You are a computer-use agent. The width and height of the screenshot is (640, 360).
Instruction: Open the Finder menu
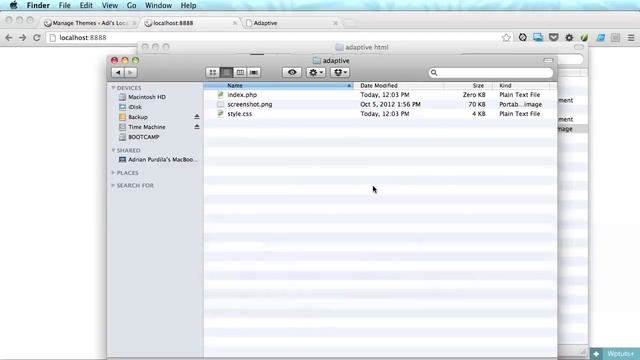38,5
